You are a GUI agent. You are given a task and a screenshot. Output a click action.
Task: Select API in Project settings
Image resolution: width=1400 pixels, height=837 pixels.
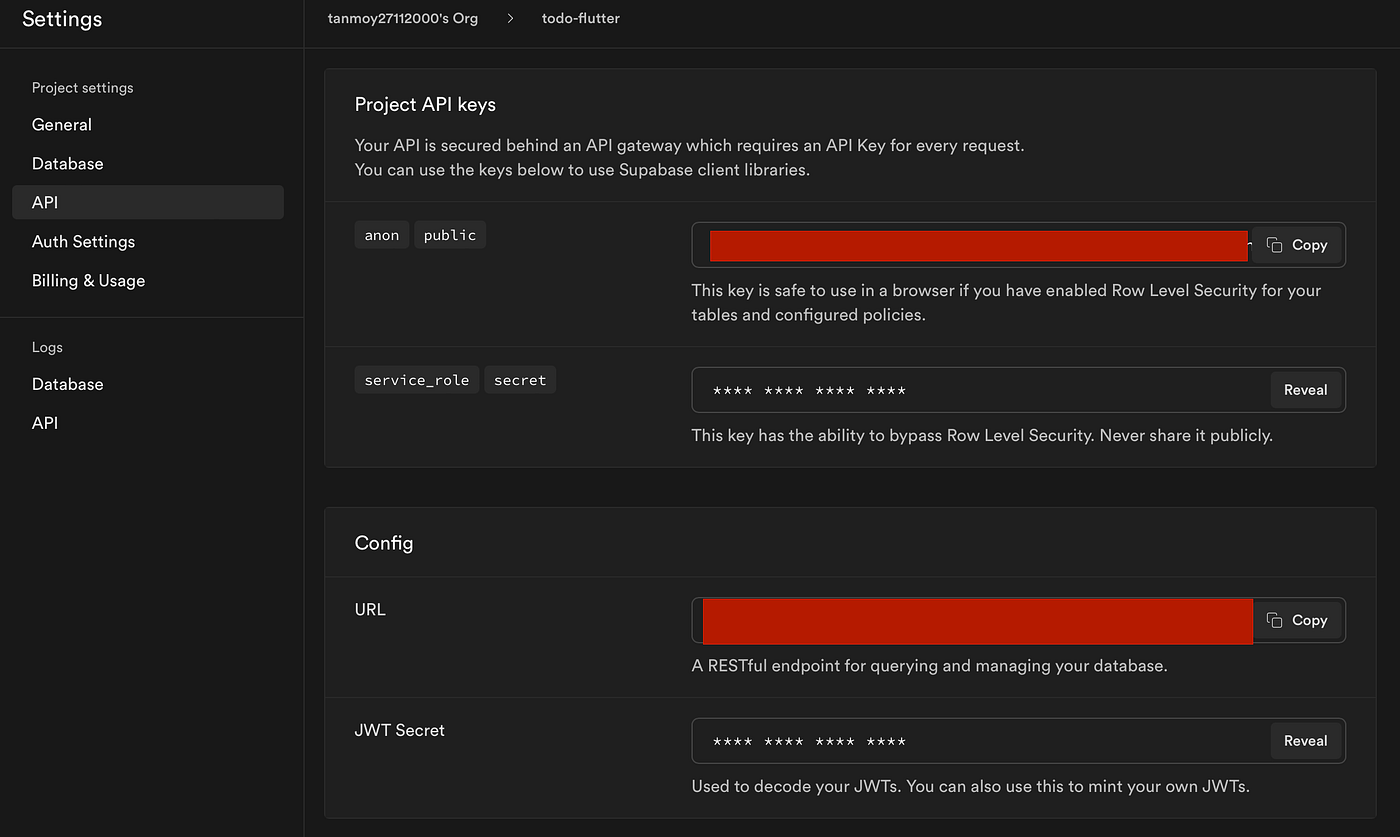point(46,202)
